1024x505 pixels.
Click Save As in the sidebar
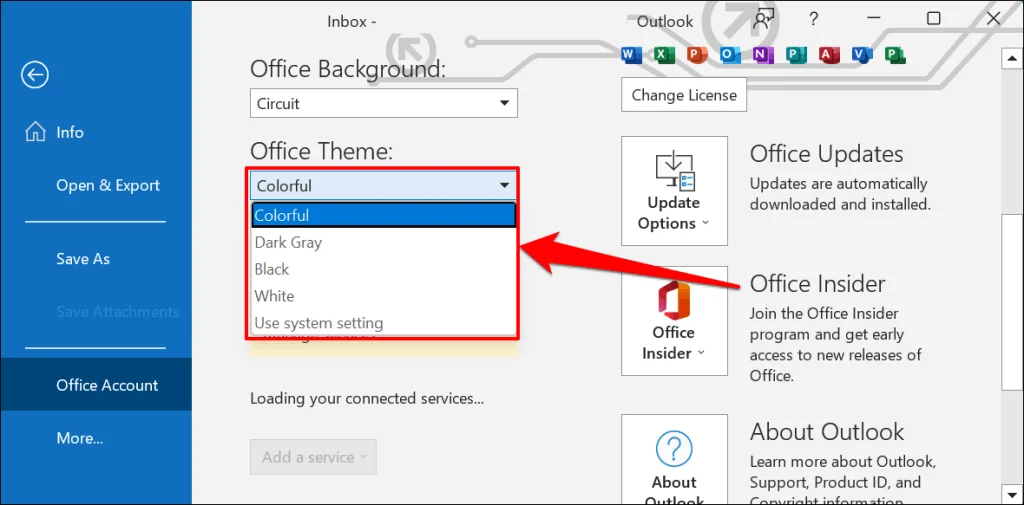pyautogui.click(x=83, y=259)
